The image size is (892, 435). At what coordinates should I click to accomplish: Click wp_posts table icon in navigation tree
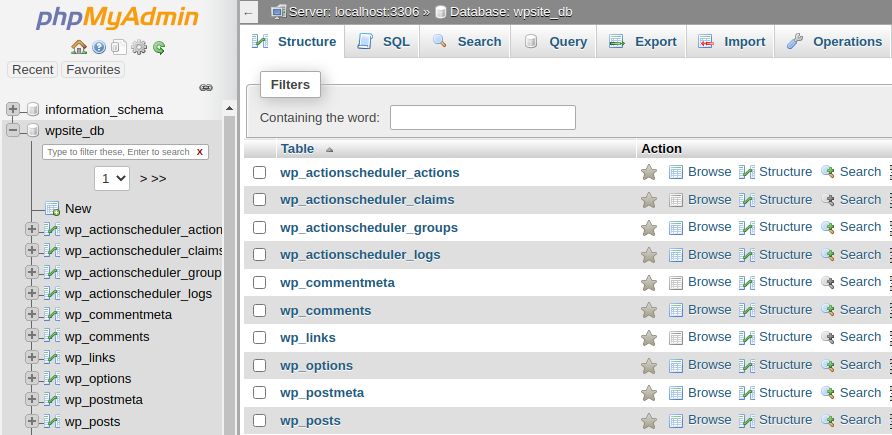point(52,421)
